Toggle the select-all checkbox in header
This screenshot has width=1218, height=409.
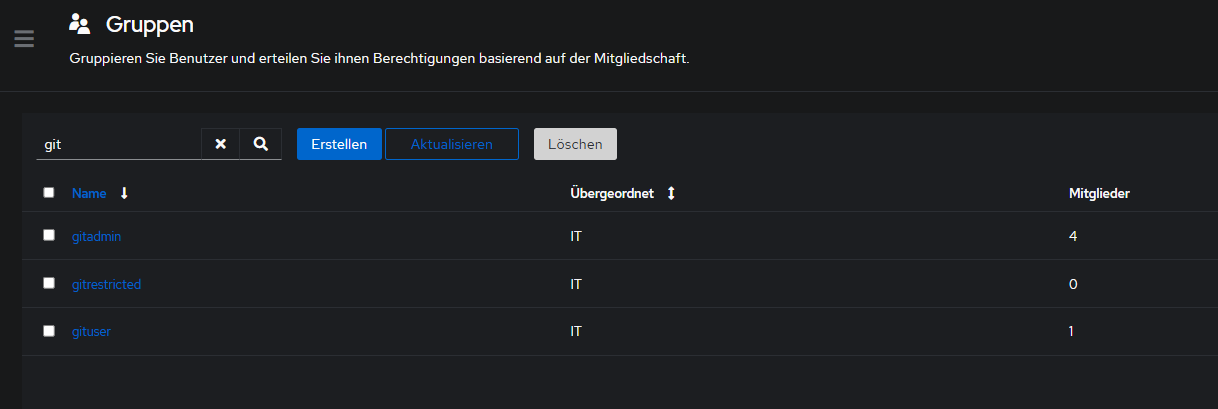[49, 192]
